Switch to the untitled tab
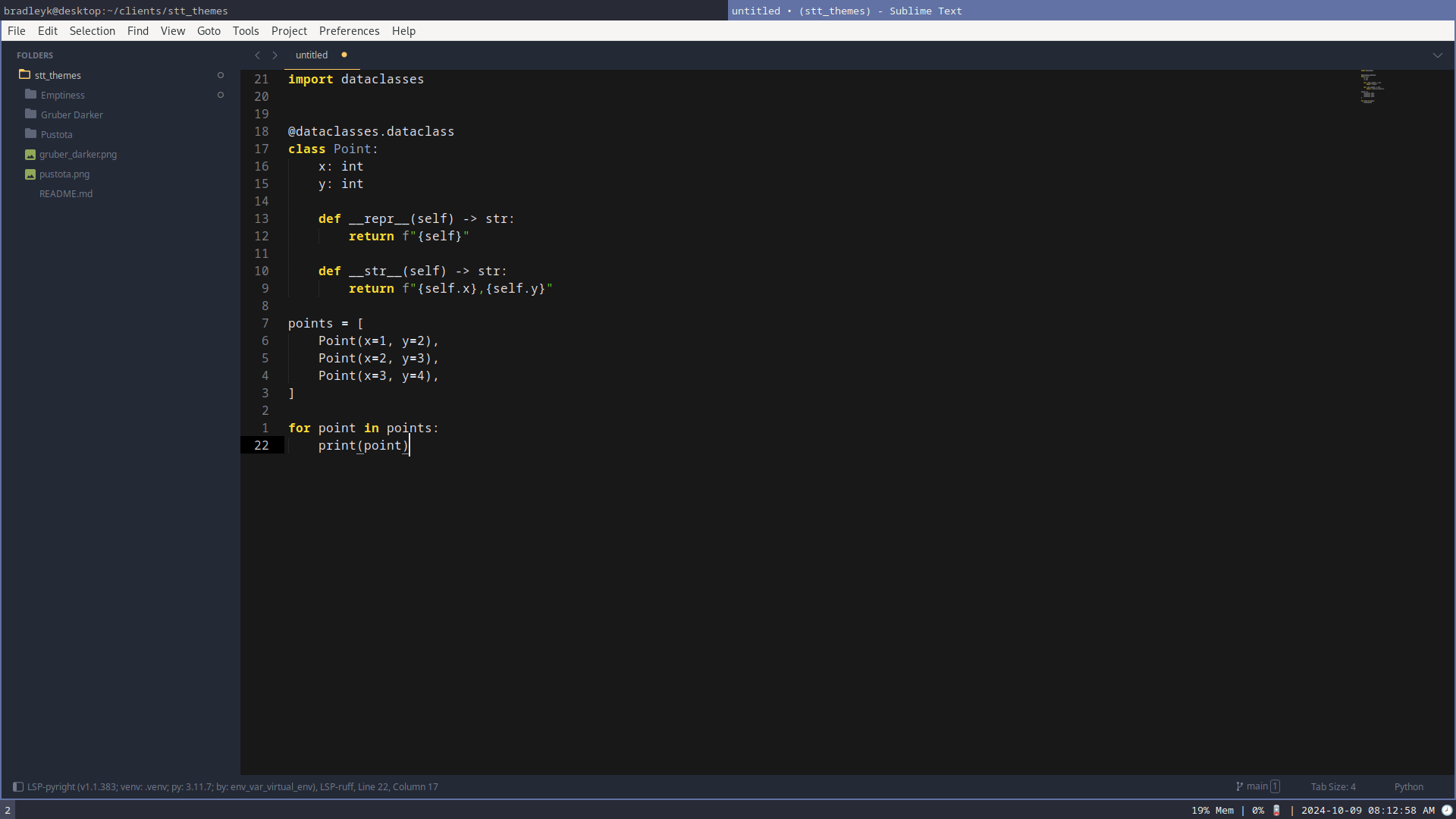1456x819 pixels. point(312,55)
